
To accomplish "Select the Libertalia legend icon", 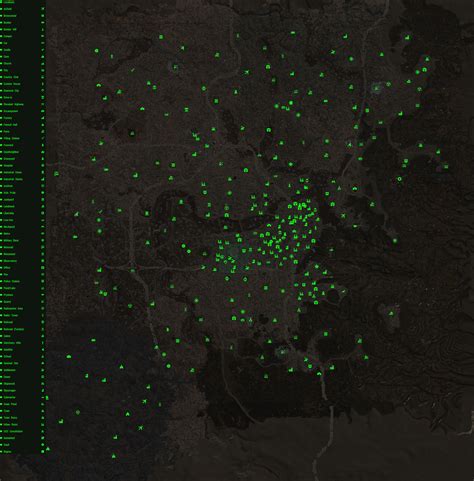I will point(43,213).
